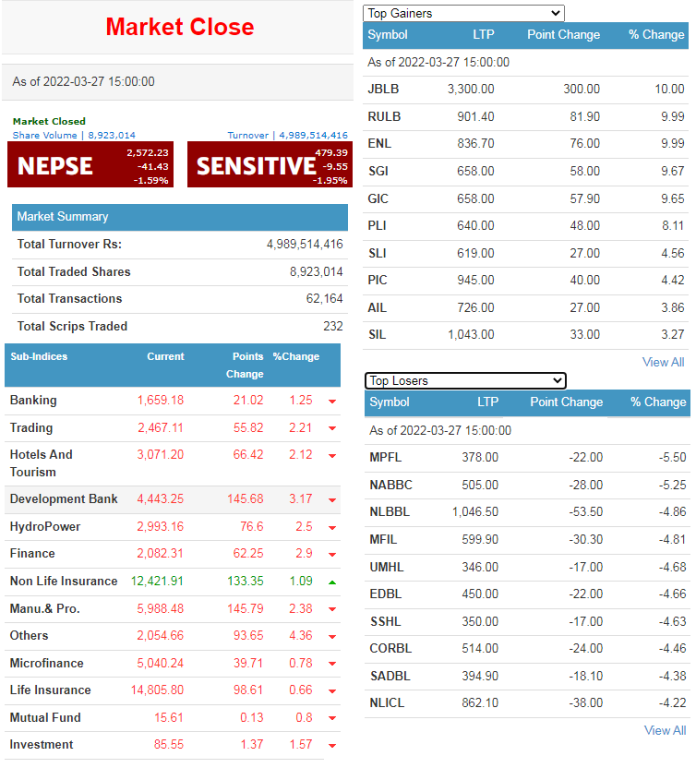This screenshot has height=768, width=696.
Task: Click the down arrow in Microfinance row
Action: (332, 664)
